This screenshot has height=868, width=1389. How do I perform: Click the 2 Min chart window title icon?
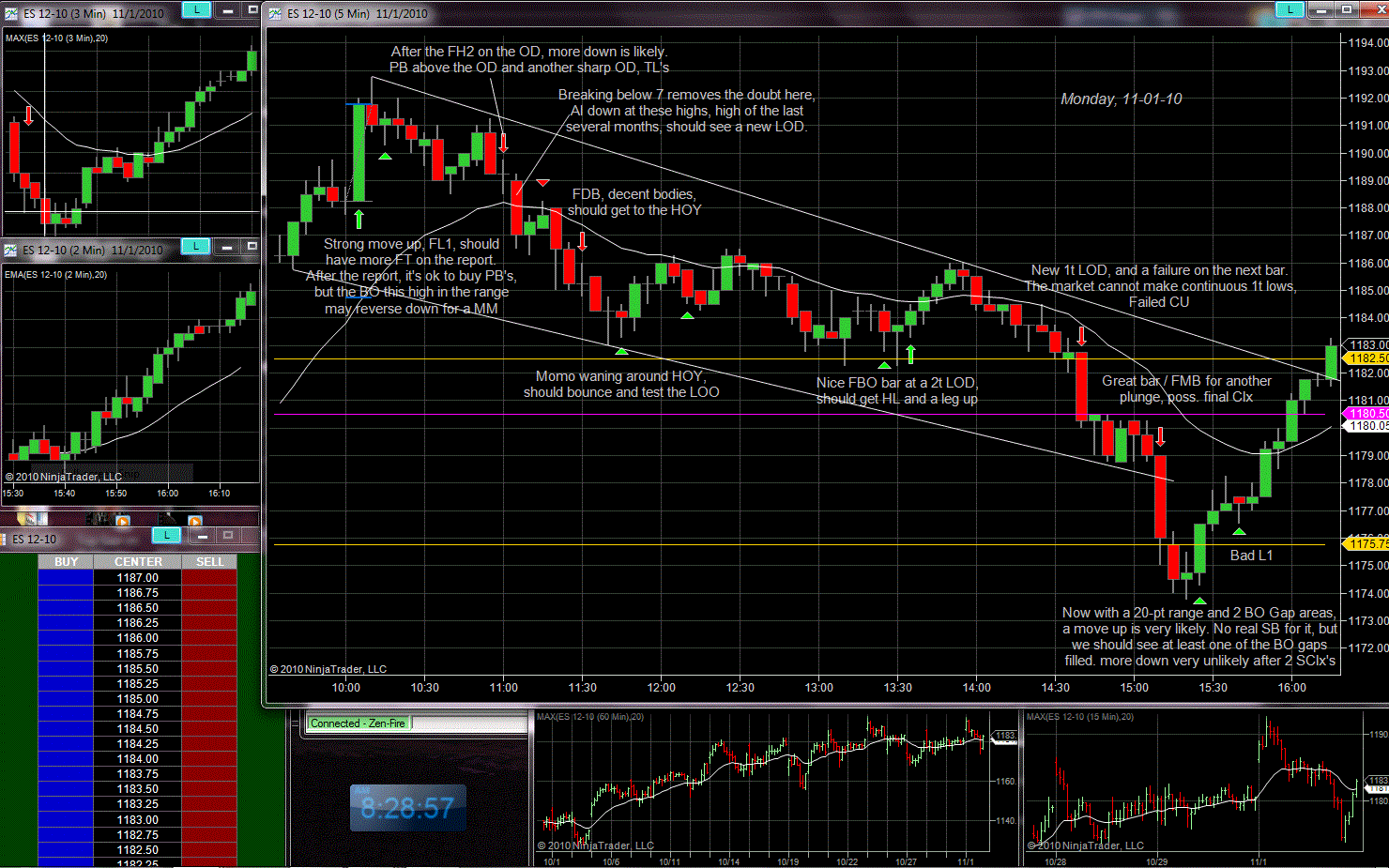[11, 250]
